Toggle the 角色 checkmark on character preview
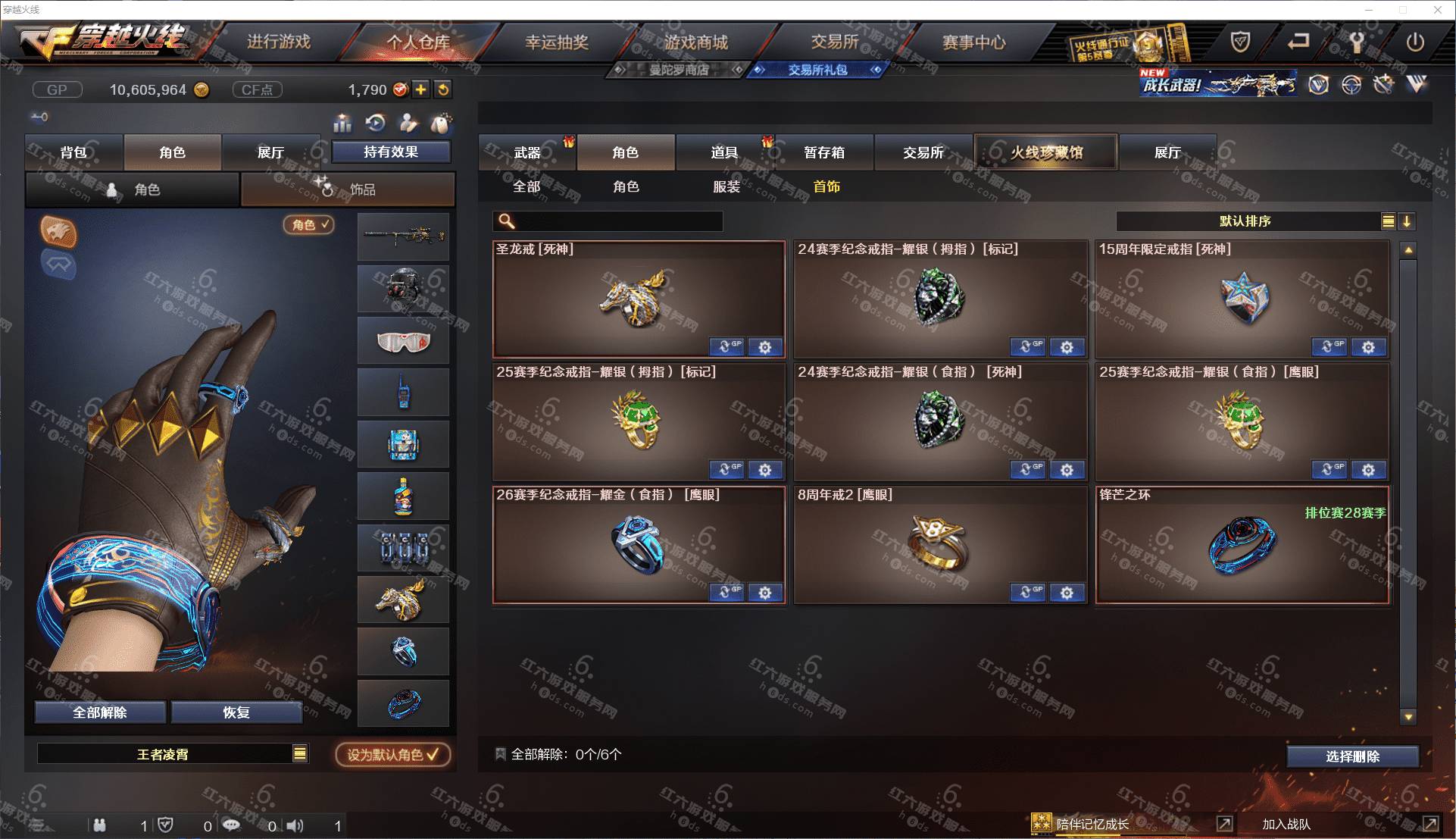This screenshot has height=839, width=1456. coord(308,224)
